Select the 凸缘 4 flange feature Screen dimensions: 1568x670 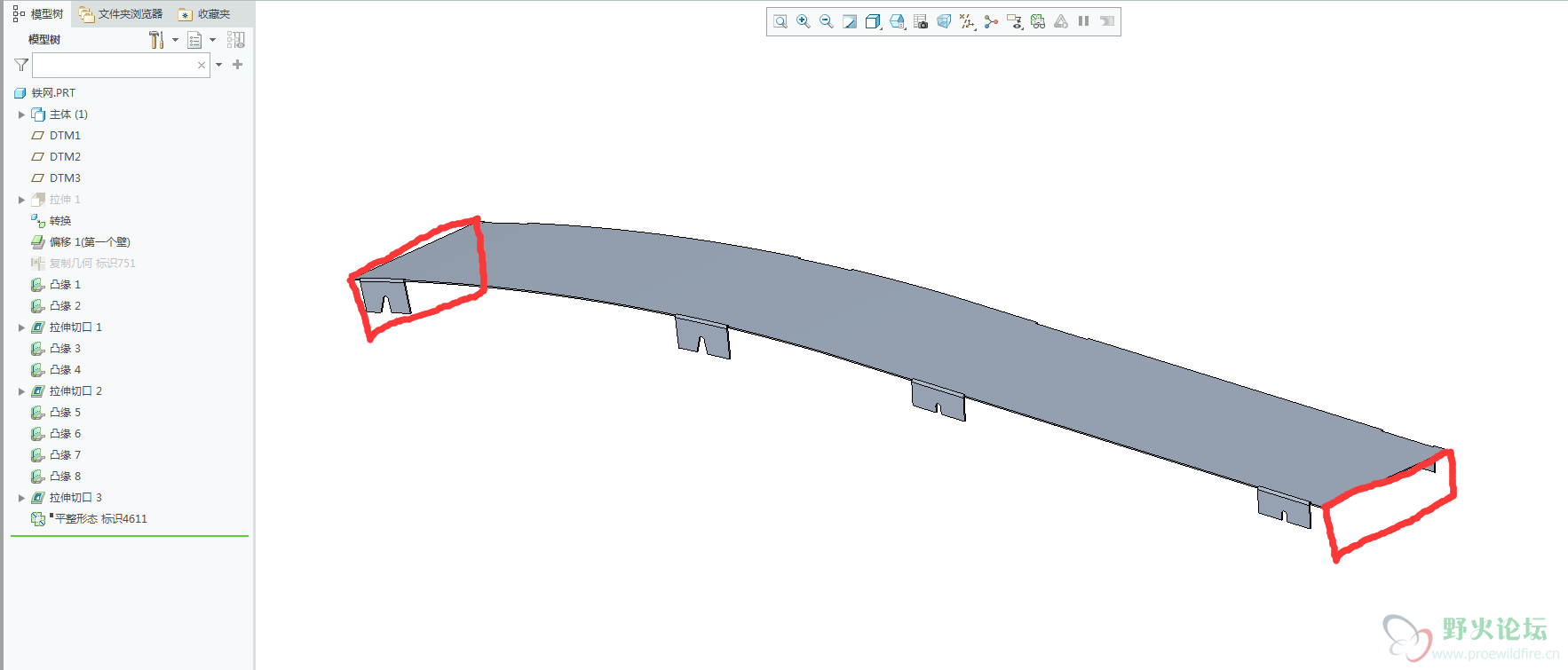(x=56, y=370)
